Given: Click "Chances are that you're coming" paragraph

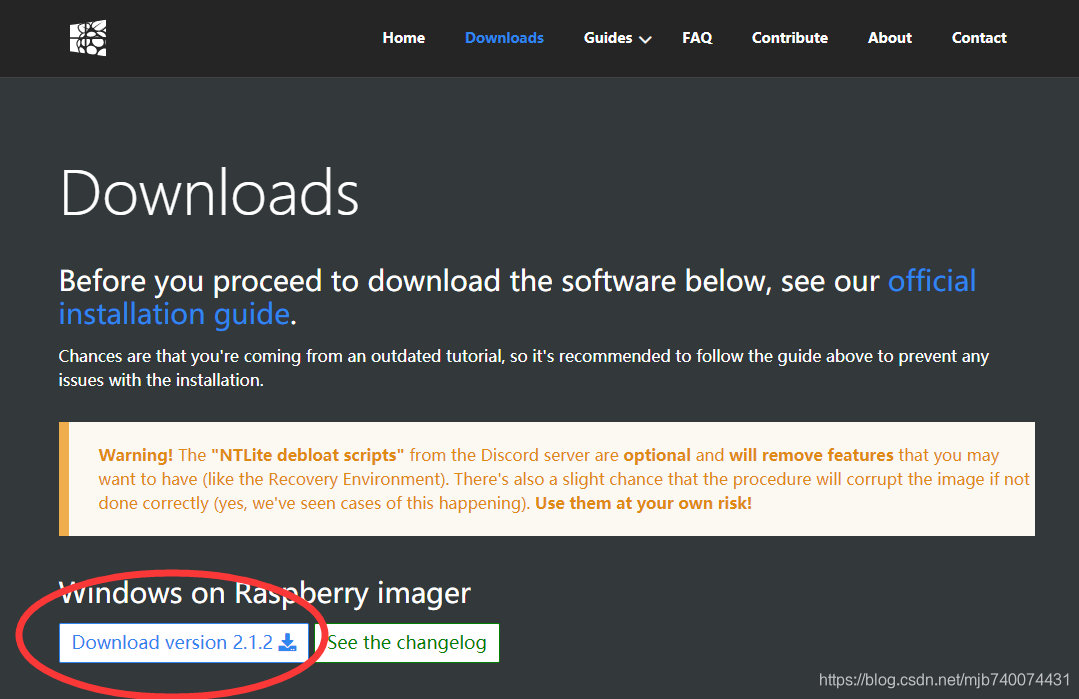Looking at the screenshot, I should tap(524, 368).
